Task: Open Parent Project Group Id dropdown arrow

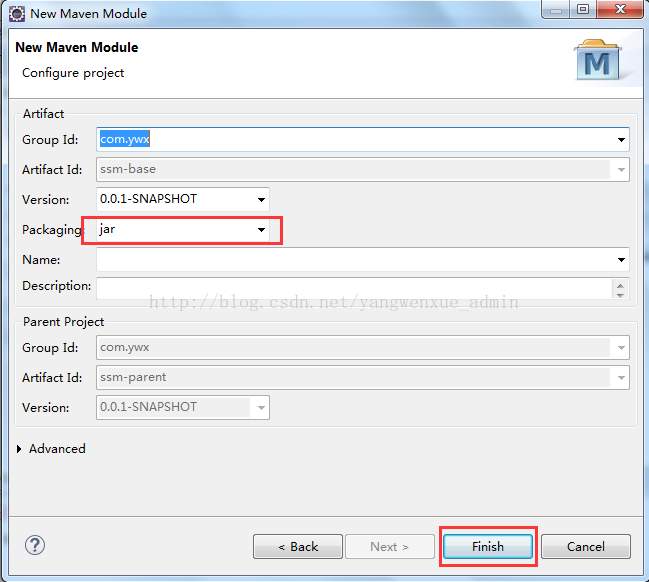Action: pos(621,348)
